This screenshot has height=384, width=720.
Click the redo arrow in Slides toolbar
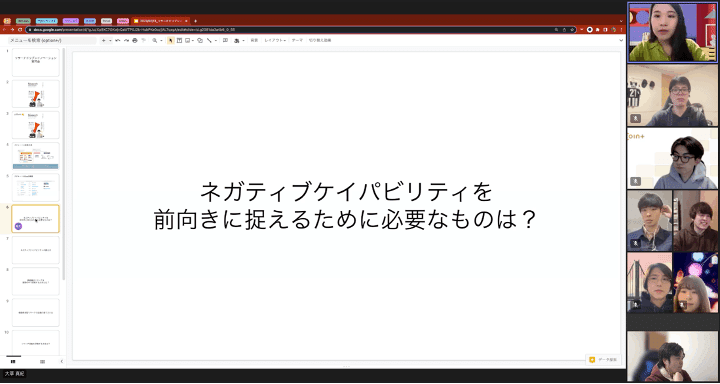click(126, 40)
